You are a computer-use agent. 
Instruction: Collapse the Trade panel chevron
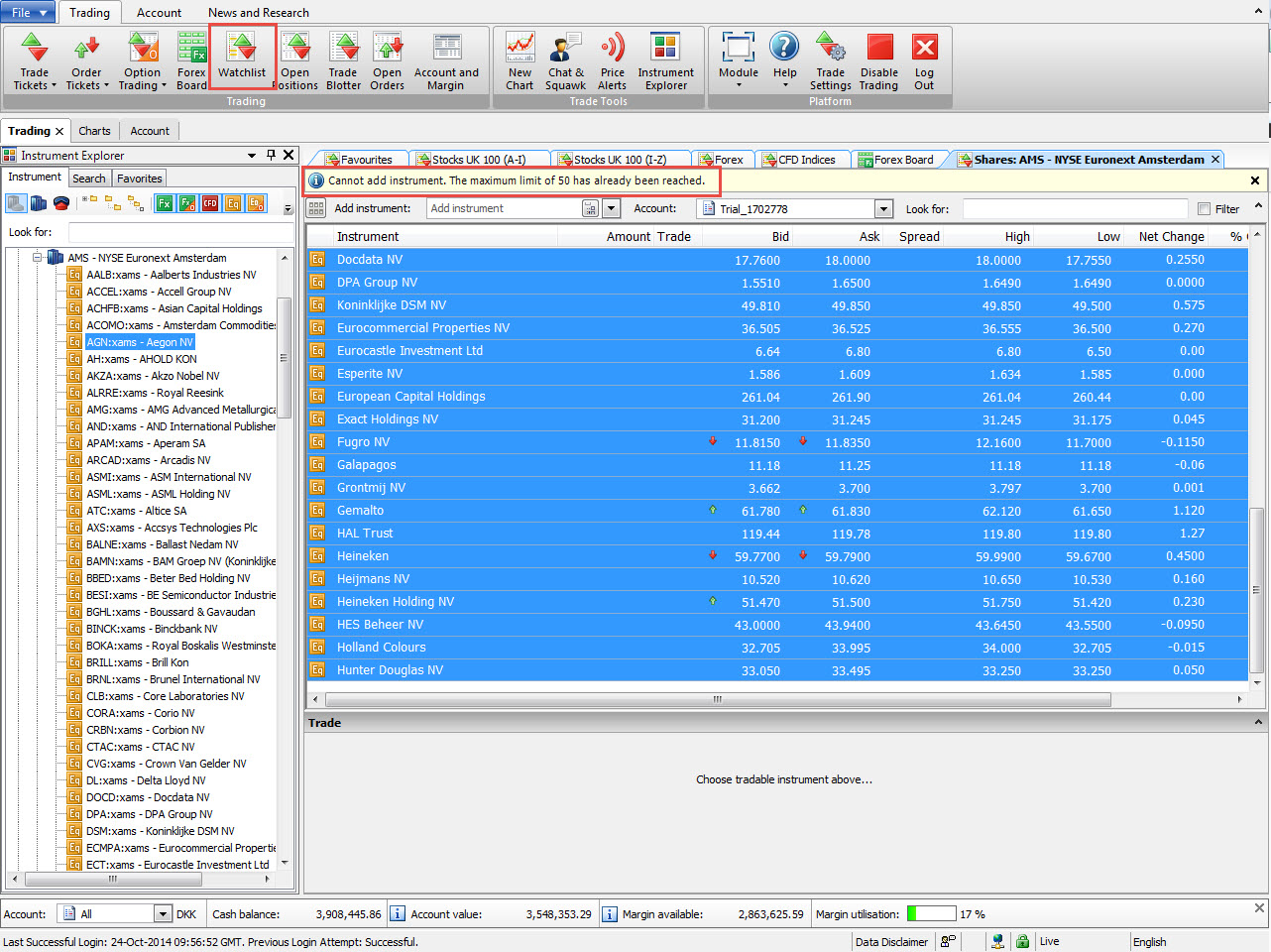click(x=1259, y=723)
